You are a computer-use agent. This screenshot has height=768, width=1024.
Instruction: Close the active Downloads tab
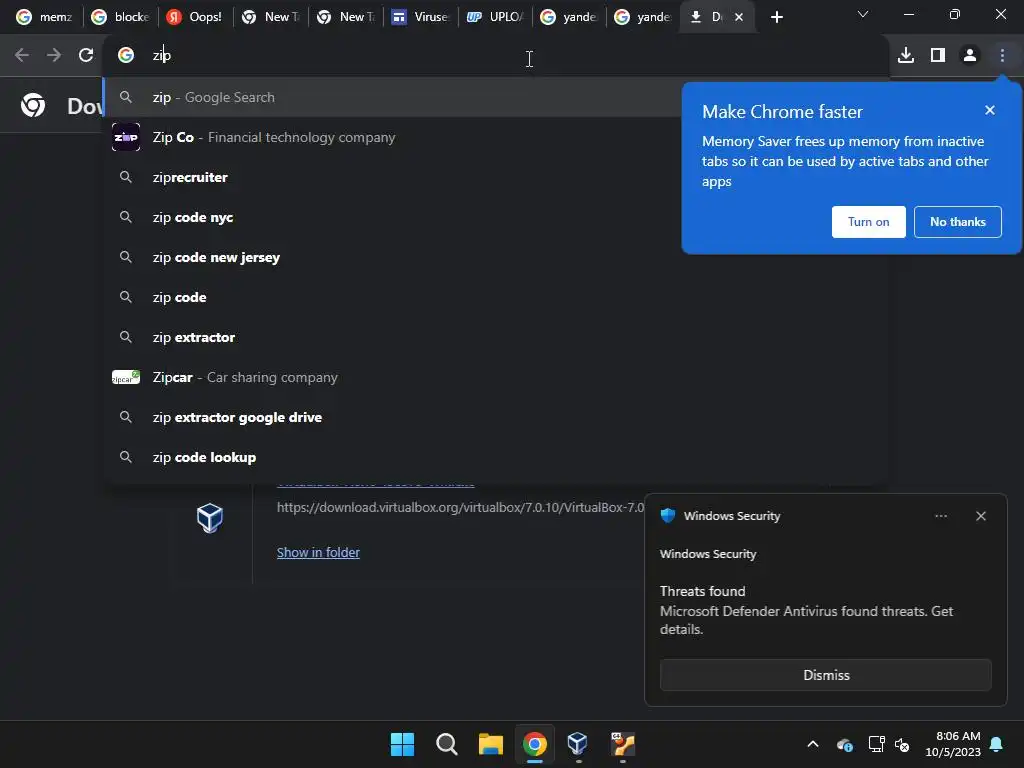(739, 17)
